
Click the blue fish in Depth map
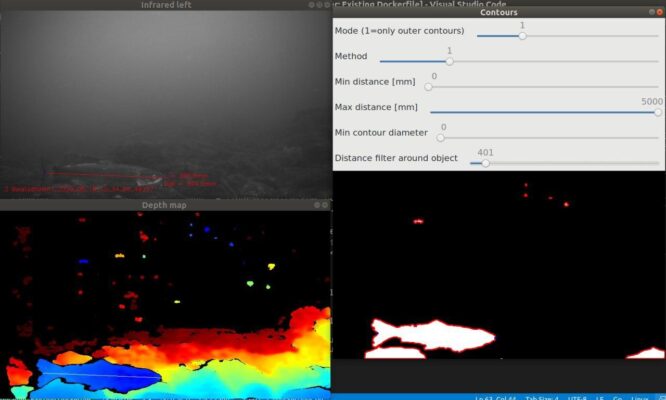tap(99, 375)
